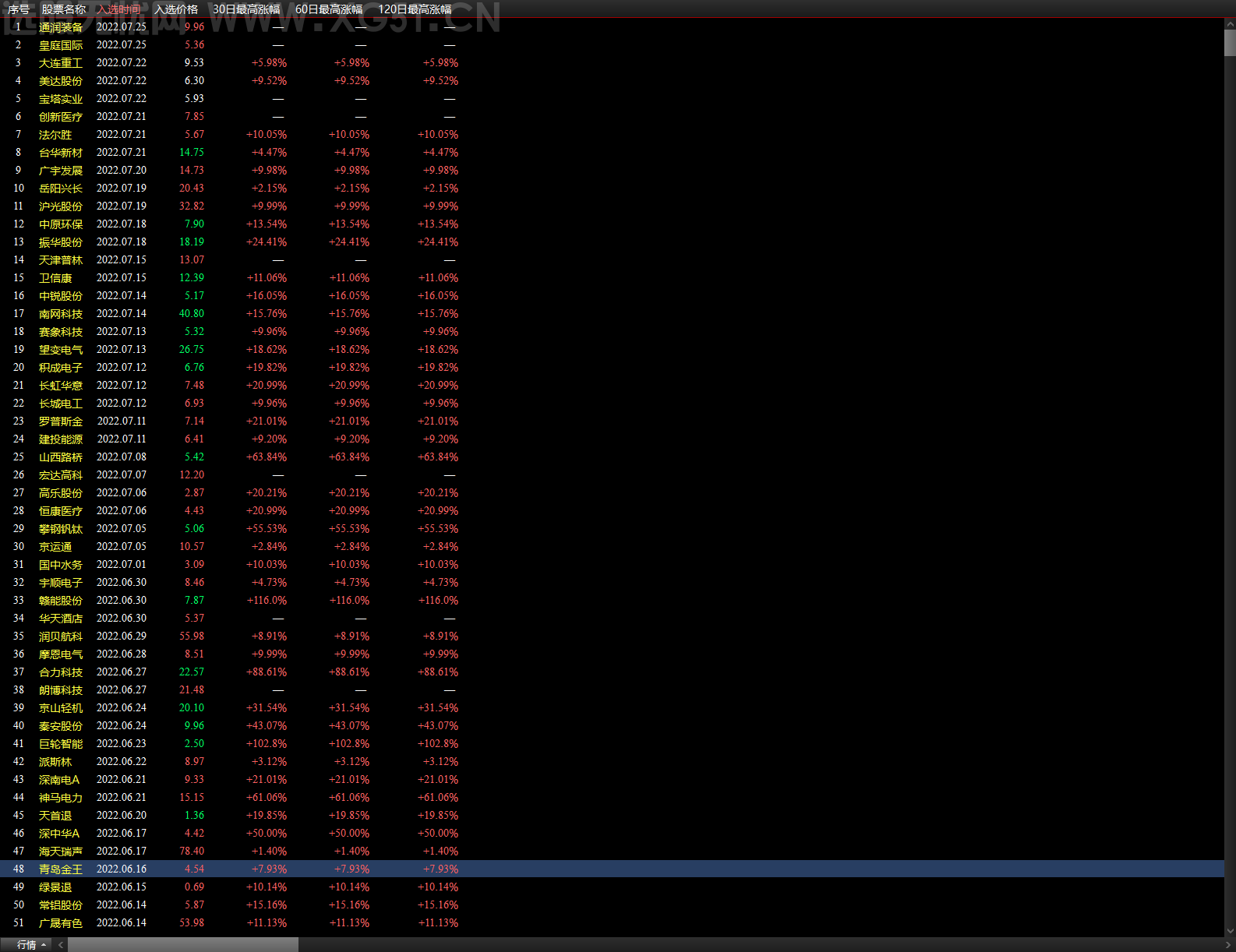Screen dimensions: 1236x952
Task: Select stock 恒康医疗
Action: 61,511
